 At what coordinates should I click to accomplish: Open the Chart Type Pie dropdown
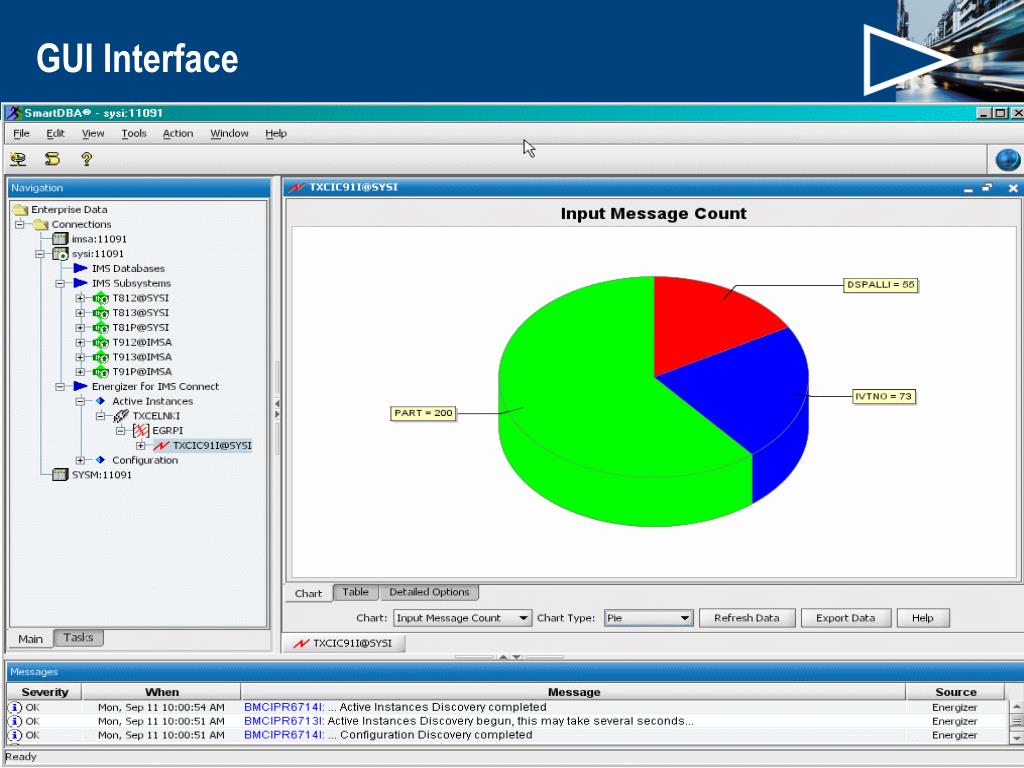click(x=684, y=618)
